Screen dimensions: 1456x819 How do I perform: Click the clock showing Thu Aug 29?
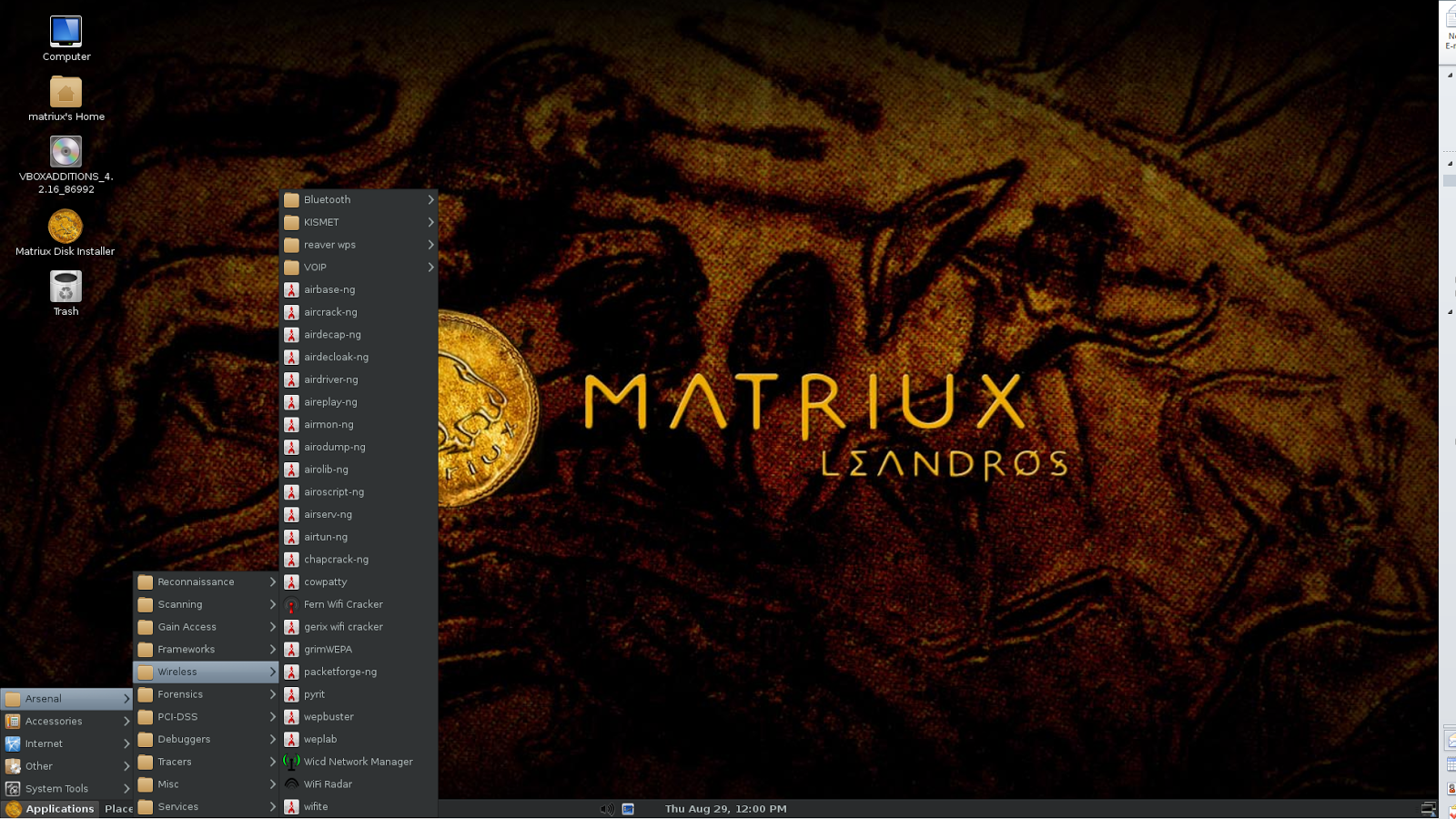[725, 808]
